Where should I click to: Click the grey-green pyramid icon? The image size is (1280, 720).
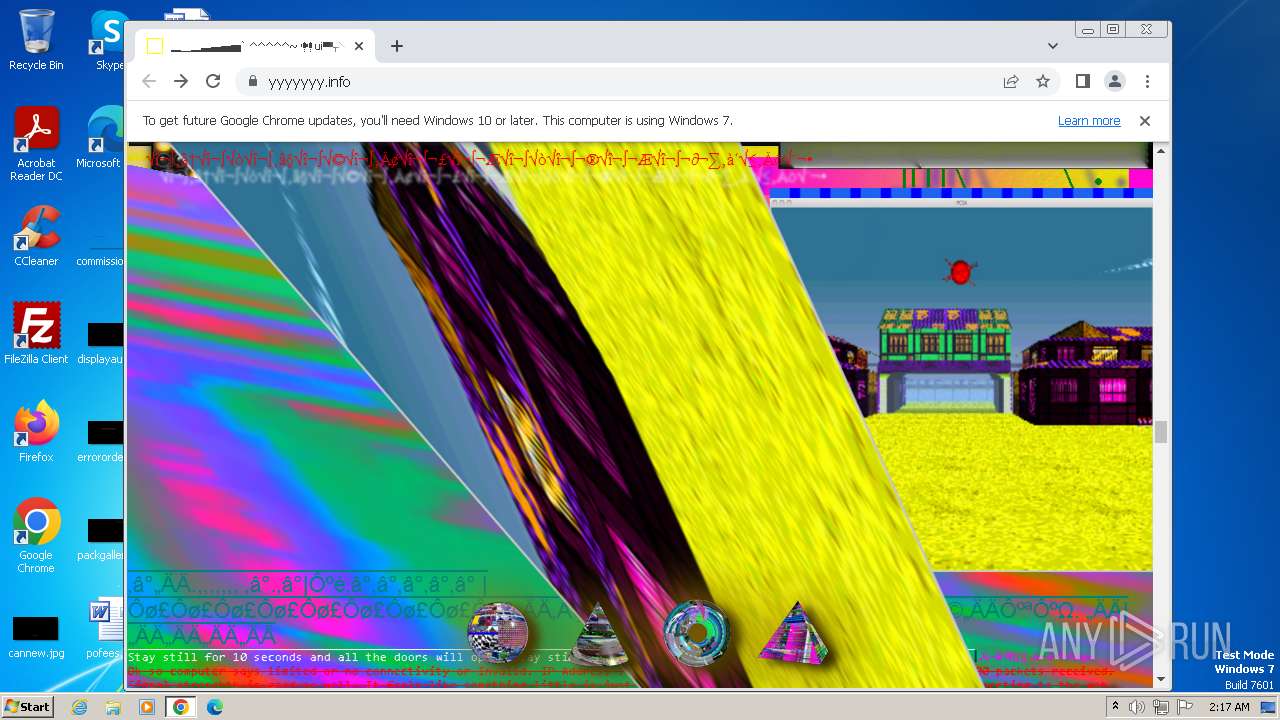pyautogui.click(x=599, y=634)
